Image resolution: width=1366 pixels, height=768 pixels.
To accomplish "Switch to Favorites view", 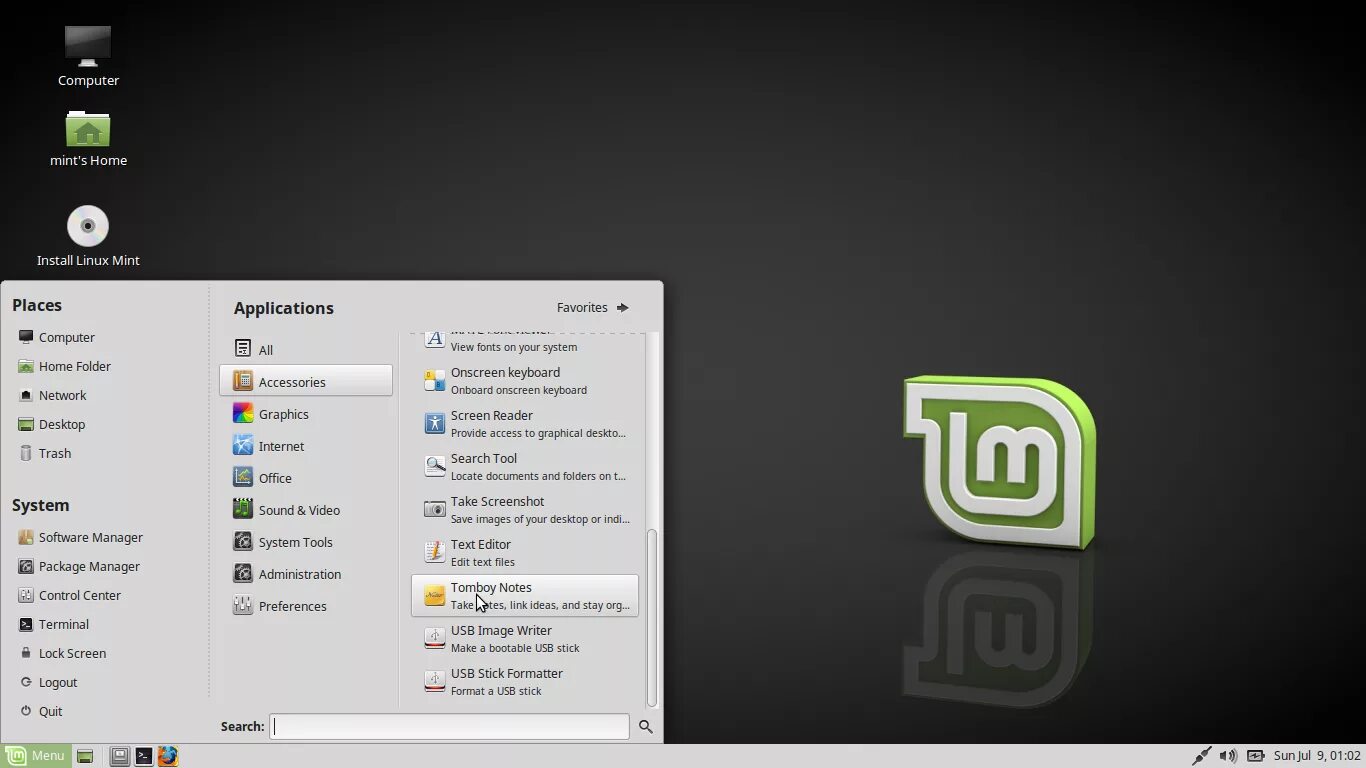I will [x=593, y=307].
